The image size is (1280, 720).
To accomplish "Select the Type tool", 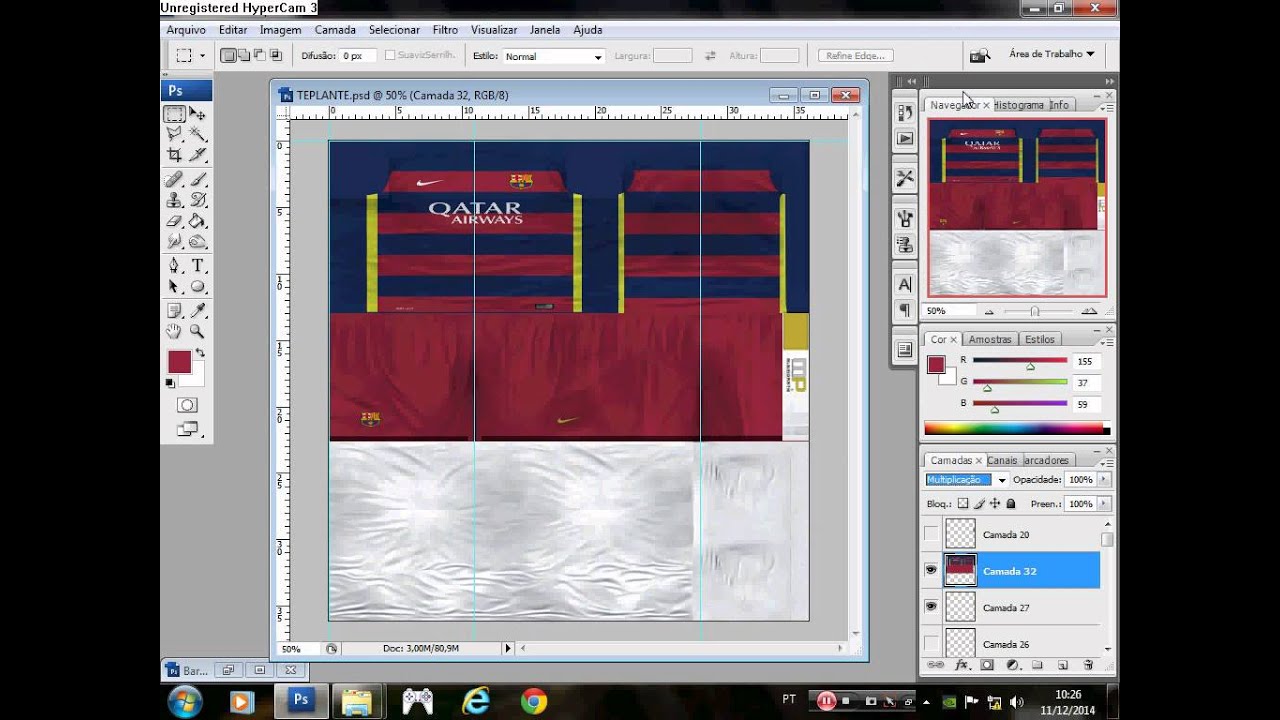I will click(198, 266).
